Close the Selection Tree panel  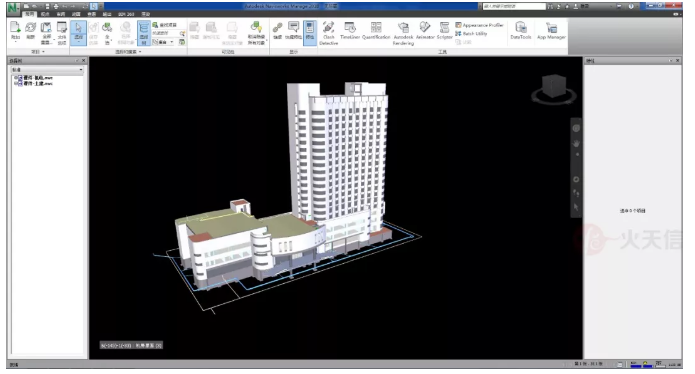point(84,60)
